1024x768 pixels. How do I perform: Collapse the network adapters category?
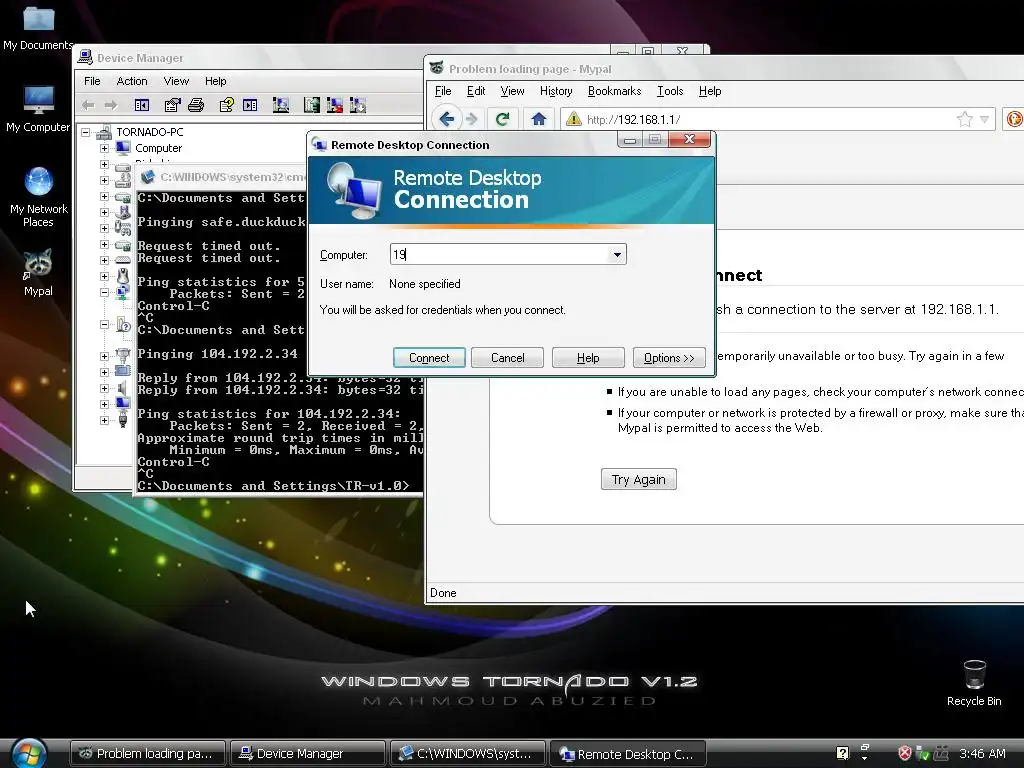pyautogui.click(x=104, y=293)
